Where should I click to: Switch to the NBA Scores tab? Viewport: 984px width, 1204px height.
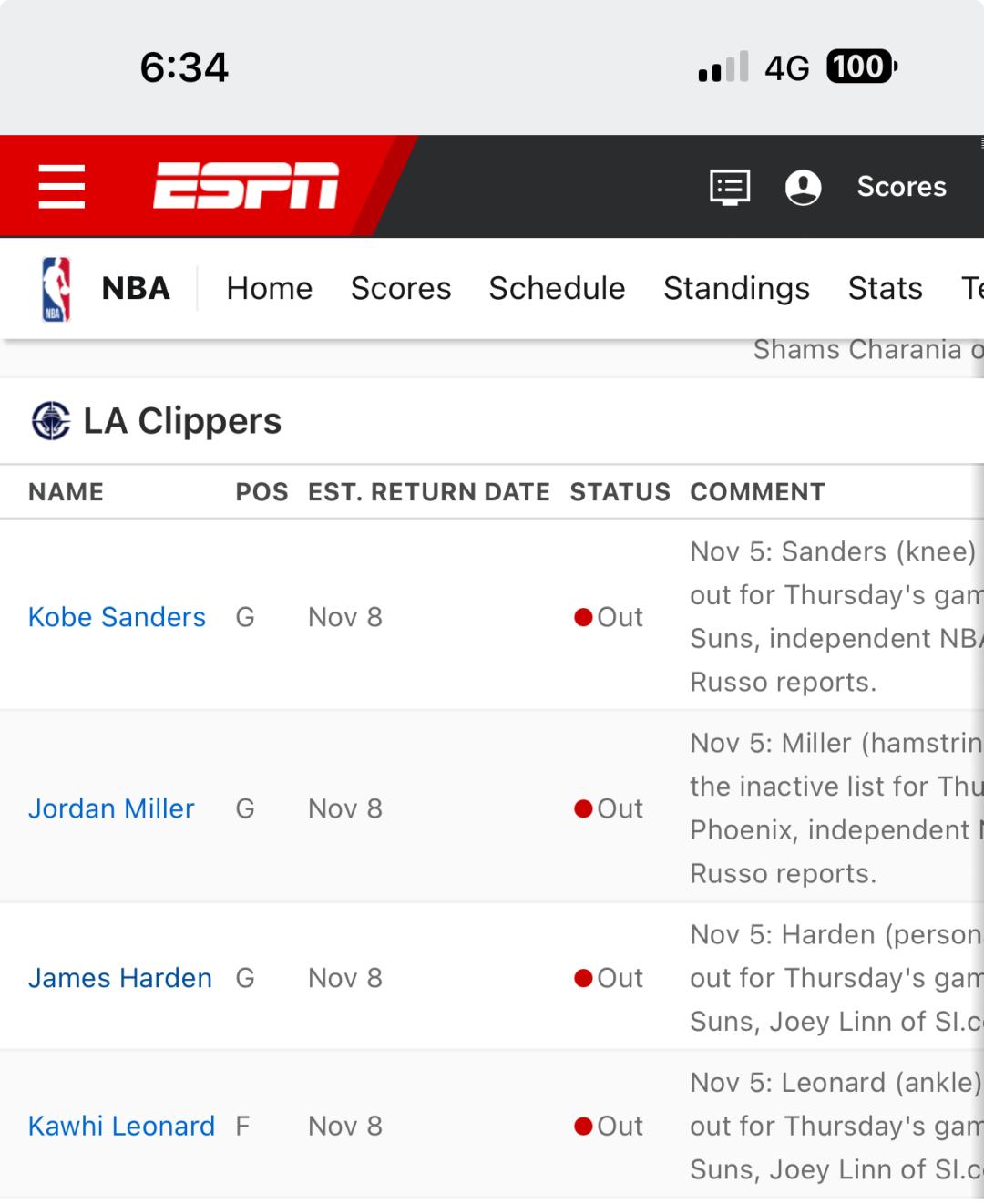pos(401,289)
